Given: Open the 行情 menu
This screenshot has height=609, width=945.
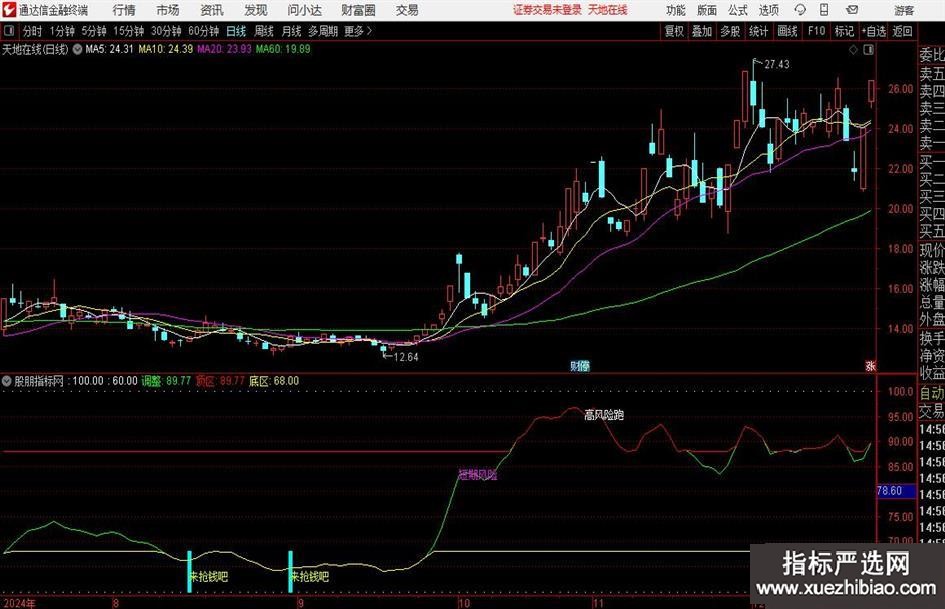Looking at the screenshot, I should coord(124,10).
